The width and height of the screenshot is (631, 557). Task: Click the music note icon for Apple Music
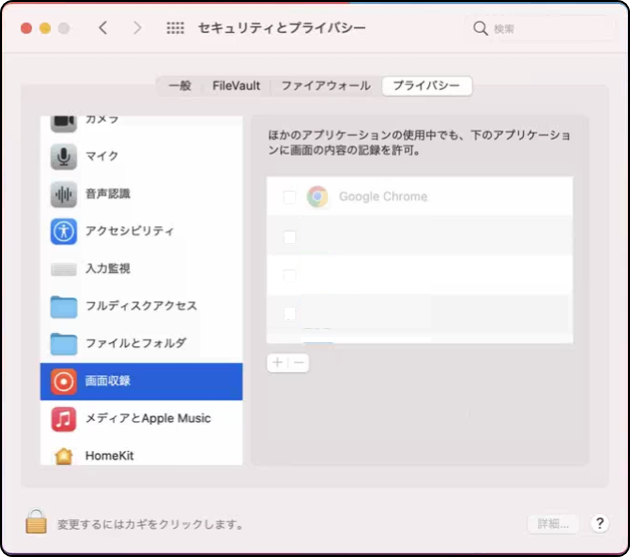pos(64,419)
